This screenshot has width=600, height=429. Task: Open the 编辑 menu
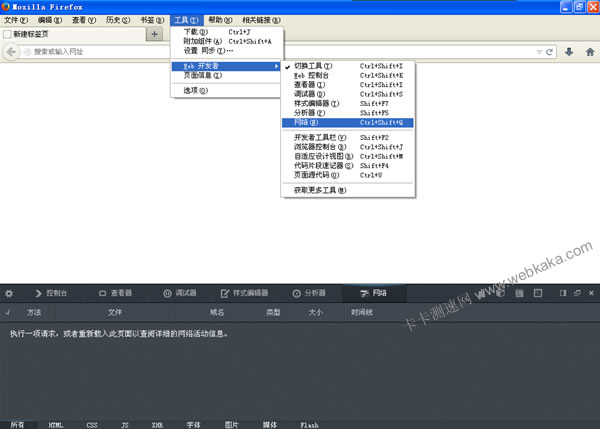[x=50, y=20]
